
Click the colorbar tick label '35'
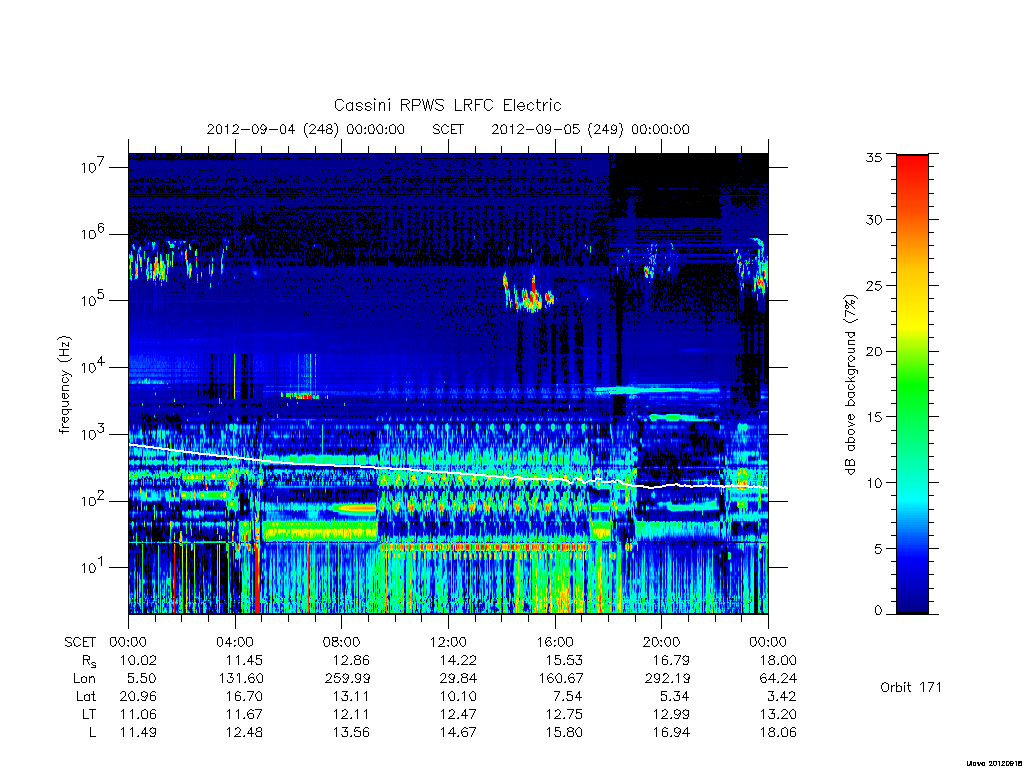[874, 157]
